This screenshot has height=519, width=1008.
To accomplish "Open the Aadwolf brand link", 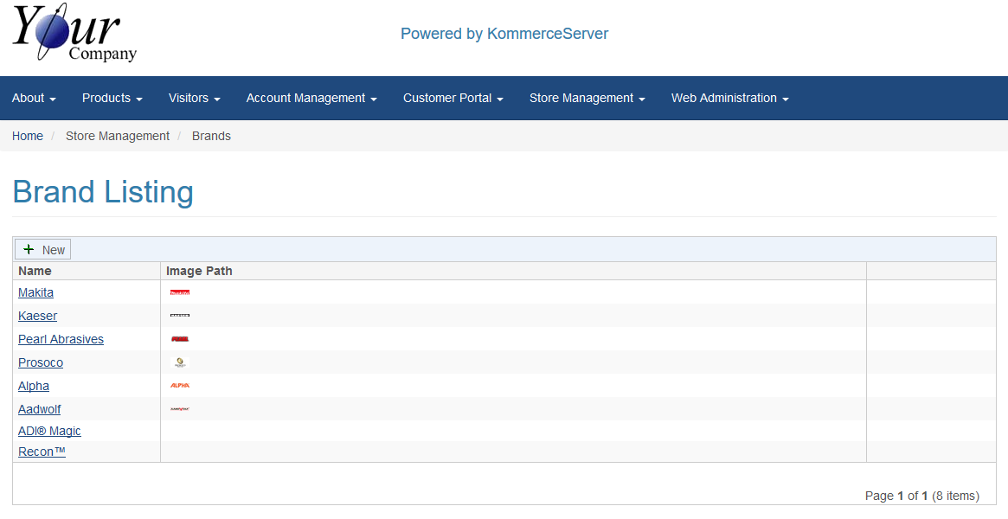I will (x=40, y=409).
